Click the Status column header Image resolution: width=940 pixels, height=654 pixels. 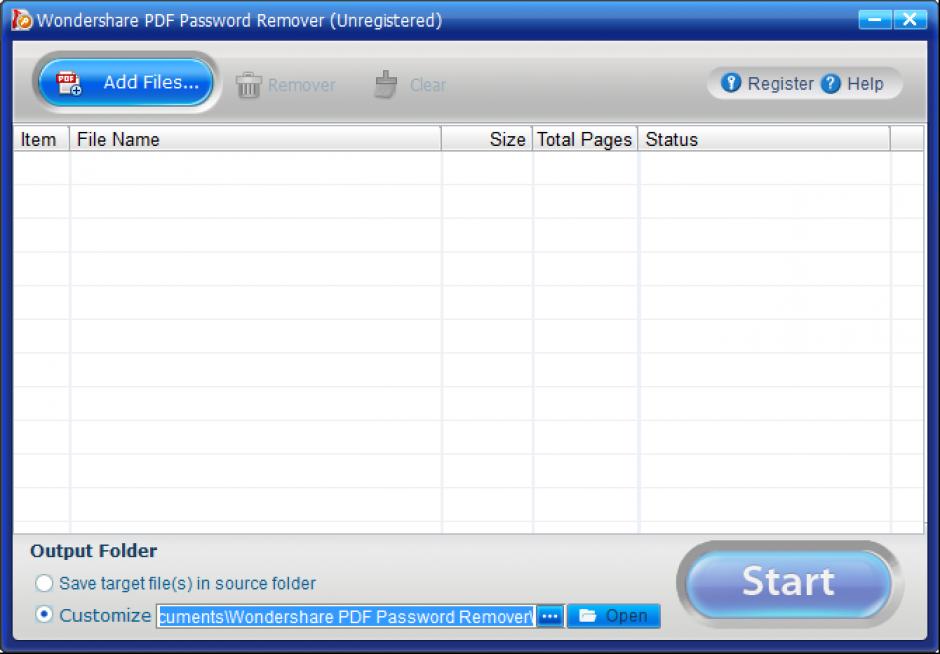pyautogui.click(x=670, y=139)
